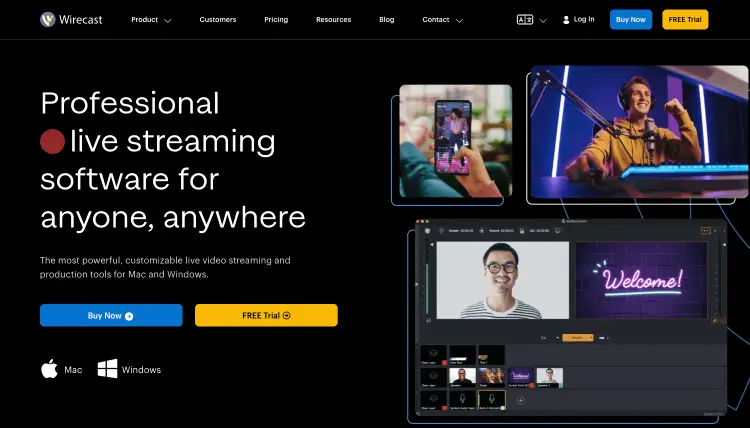Click the output monitor icon in app toolbar
Viewport: 750px width, 428px height.
click(558, 230)
